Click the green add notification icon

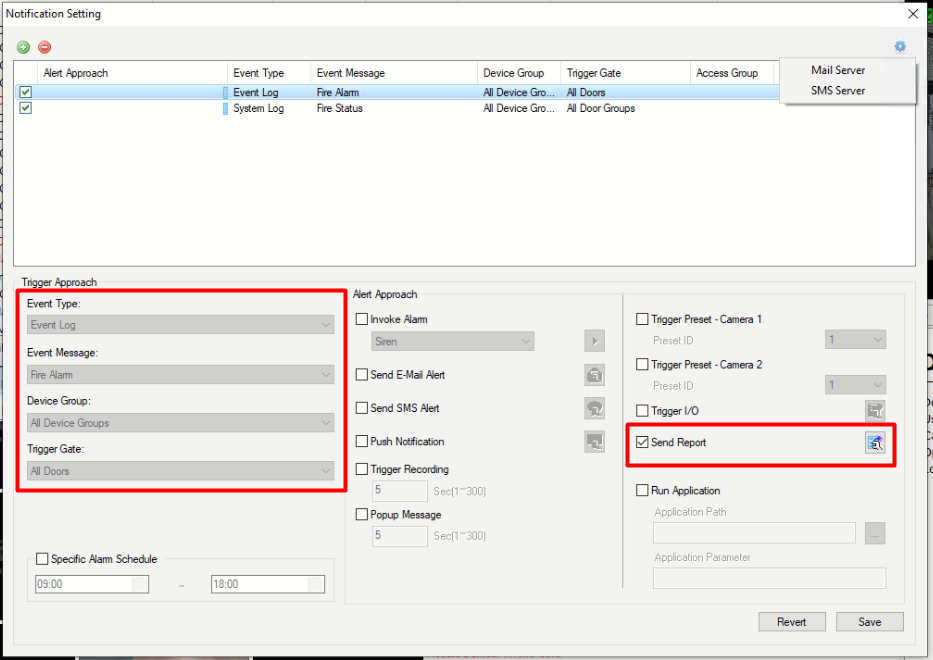(23, 47)
